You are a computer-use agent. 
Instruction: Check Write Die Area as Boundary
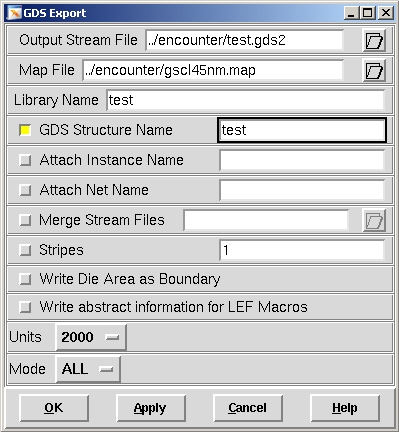(x=25, y=279)
